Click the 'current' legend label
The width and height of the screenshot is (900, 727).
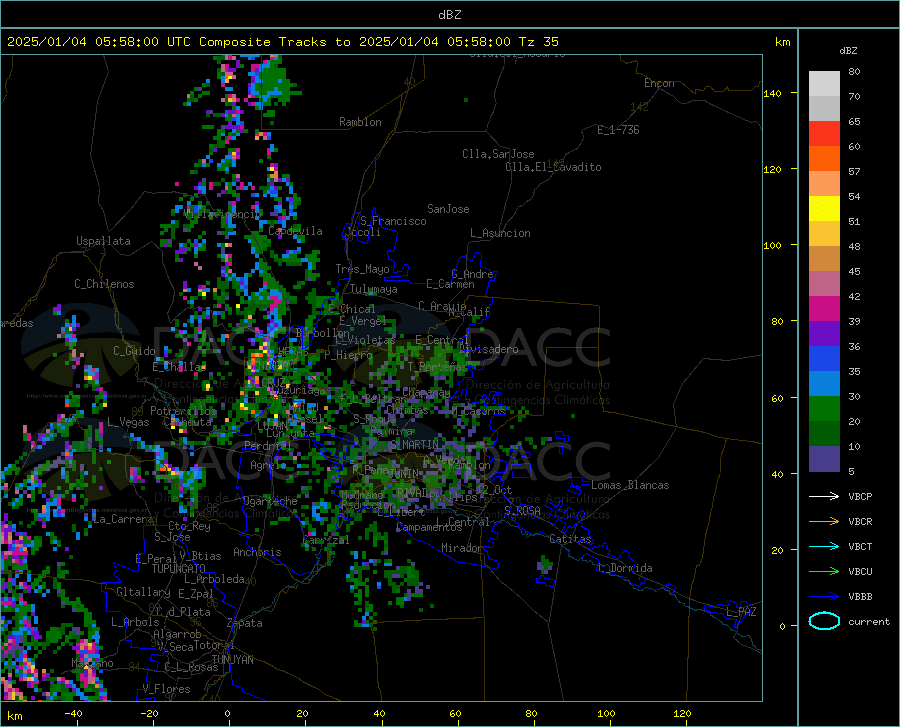[x=869, y=621]
